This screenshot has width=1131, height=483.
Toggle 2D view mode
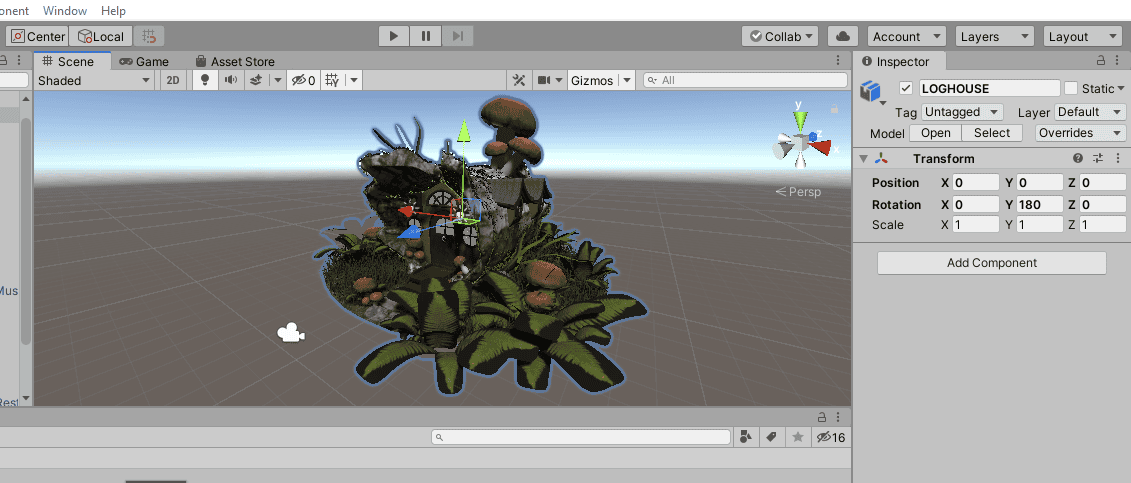[x=173, y=80]
